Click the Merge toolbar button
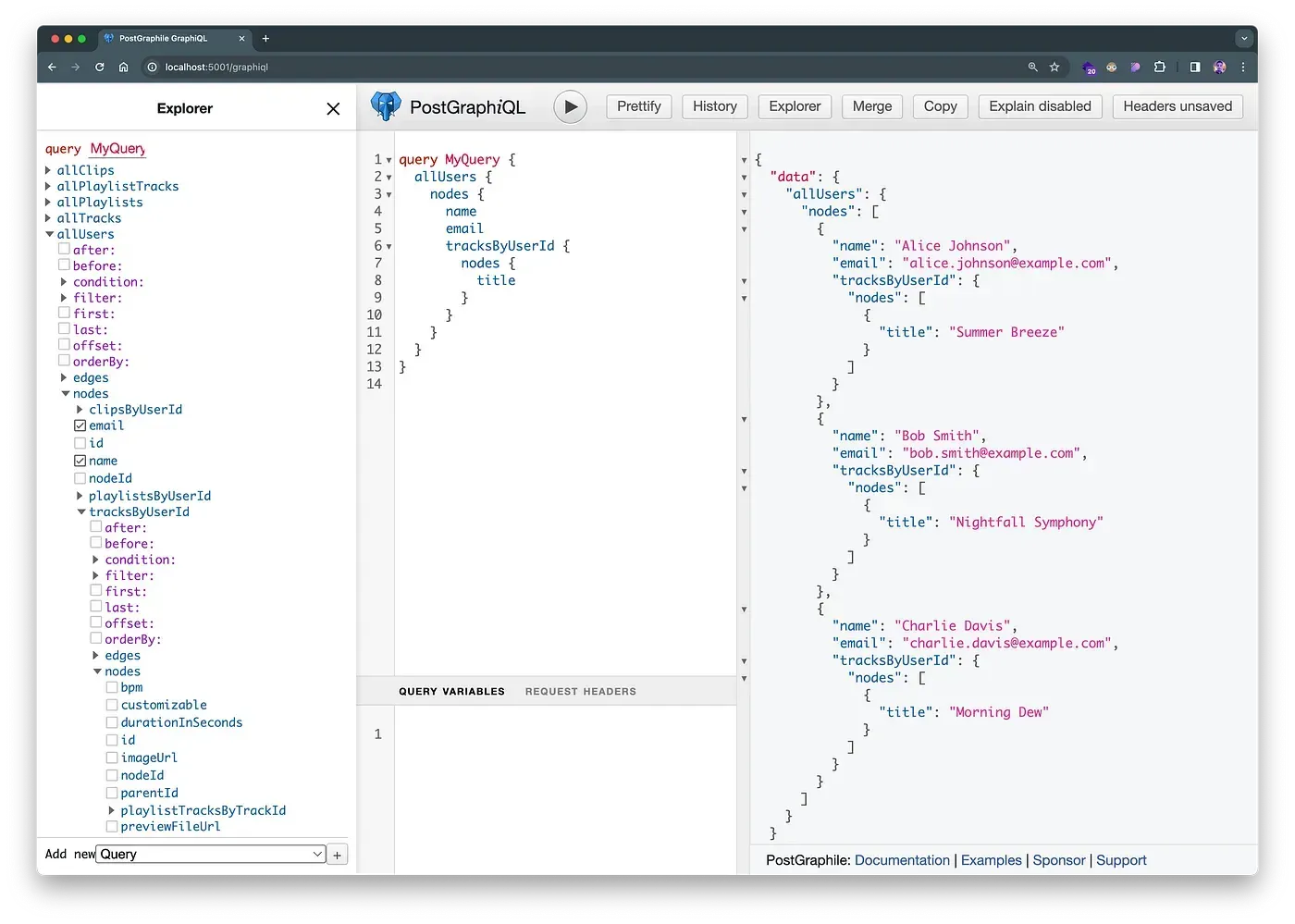Image resolution: width=1295 pixels, height=924 pixels. pos(872,107)
